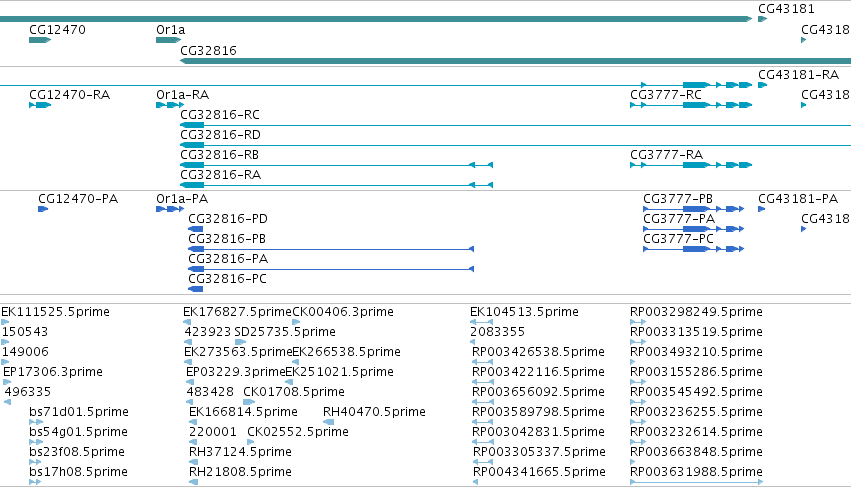
Task: Click EST EK251021.5prime
Action: click(340, 372)
